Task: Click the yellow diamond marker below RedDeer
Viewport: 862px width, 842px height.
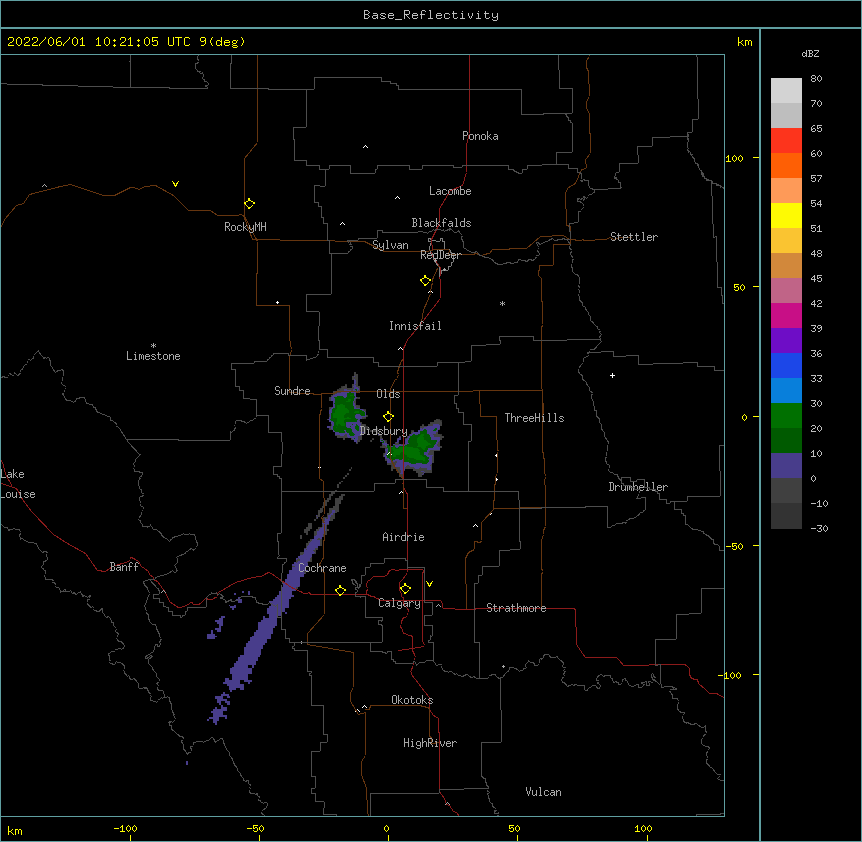Action: pos(426,281)
